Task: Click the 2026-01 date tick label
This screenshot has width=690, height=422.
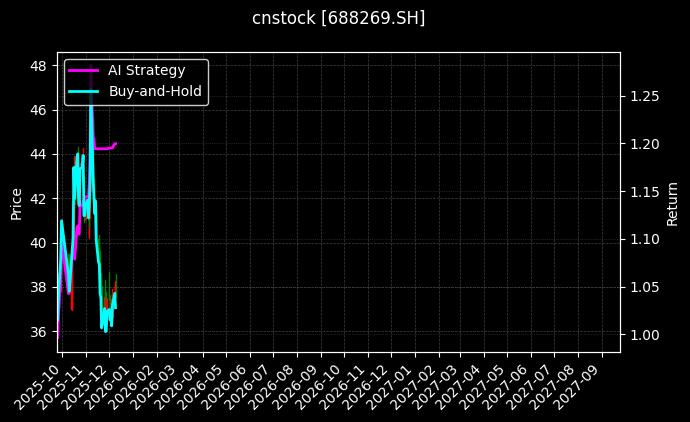Action: coord(112,382)
